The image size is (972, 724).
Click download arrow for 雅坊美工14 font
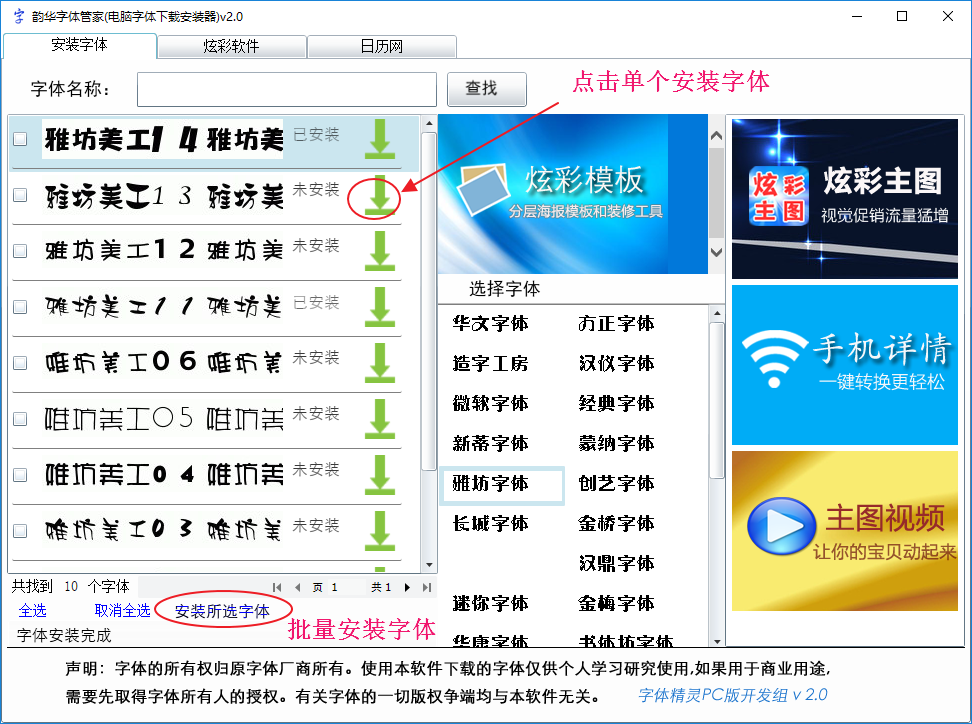(x=380, y=139)
